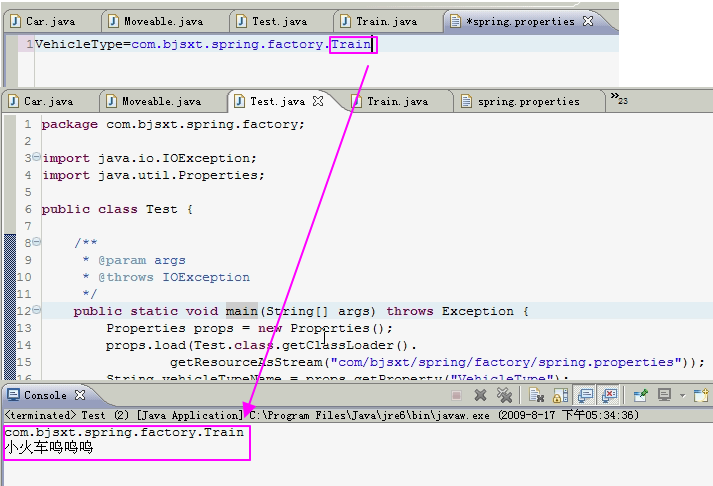Screen dimensions: 713x486
Task: Open the Display Selected Console dropdown arrow
Action: pyautogui.click(x=683, y=396)
